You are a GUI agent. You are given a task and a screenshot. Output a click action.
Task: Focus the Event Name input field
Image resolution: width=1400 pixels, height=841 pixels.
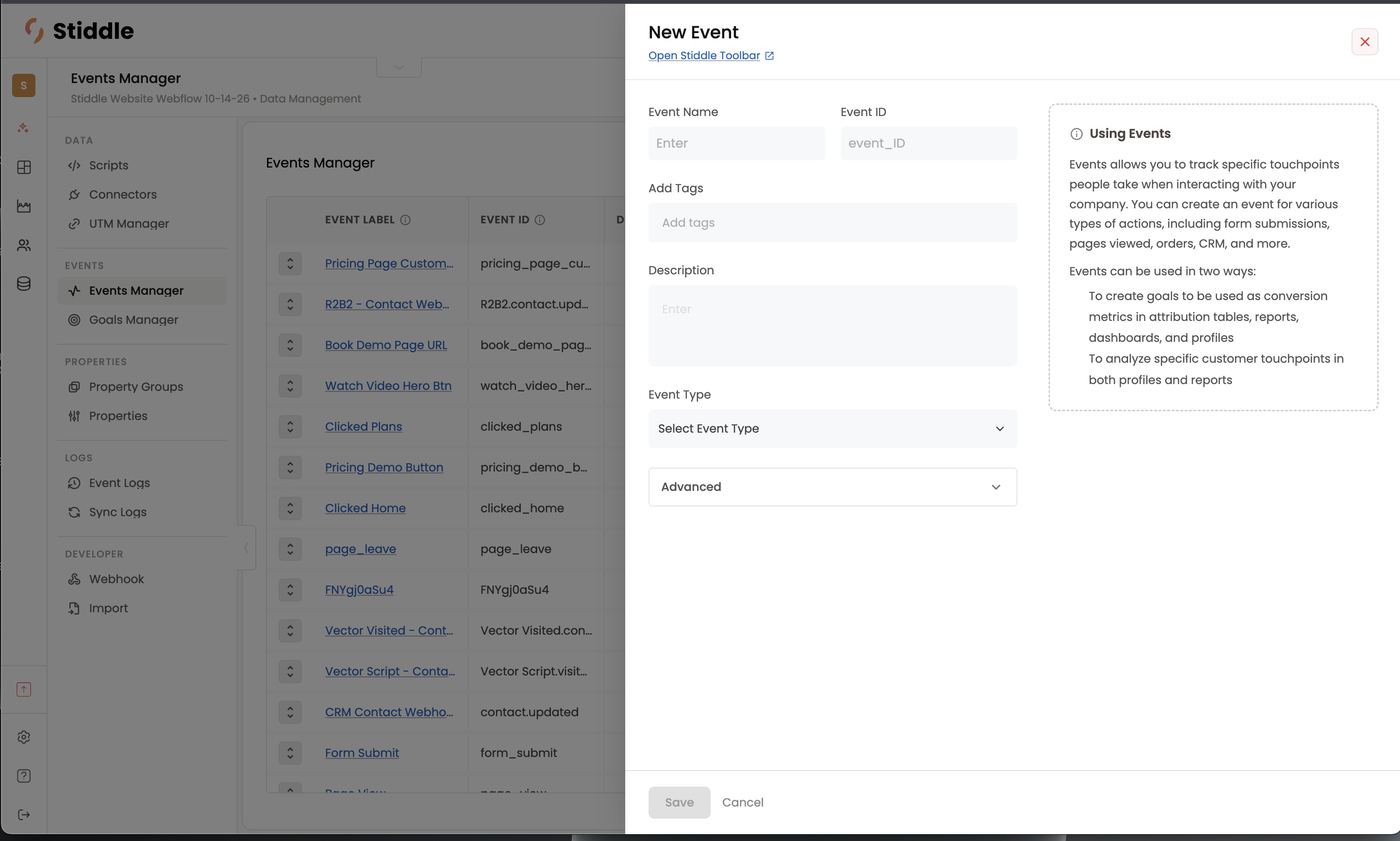(736, 143)
